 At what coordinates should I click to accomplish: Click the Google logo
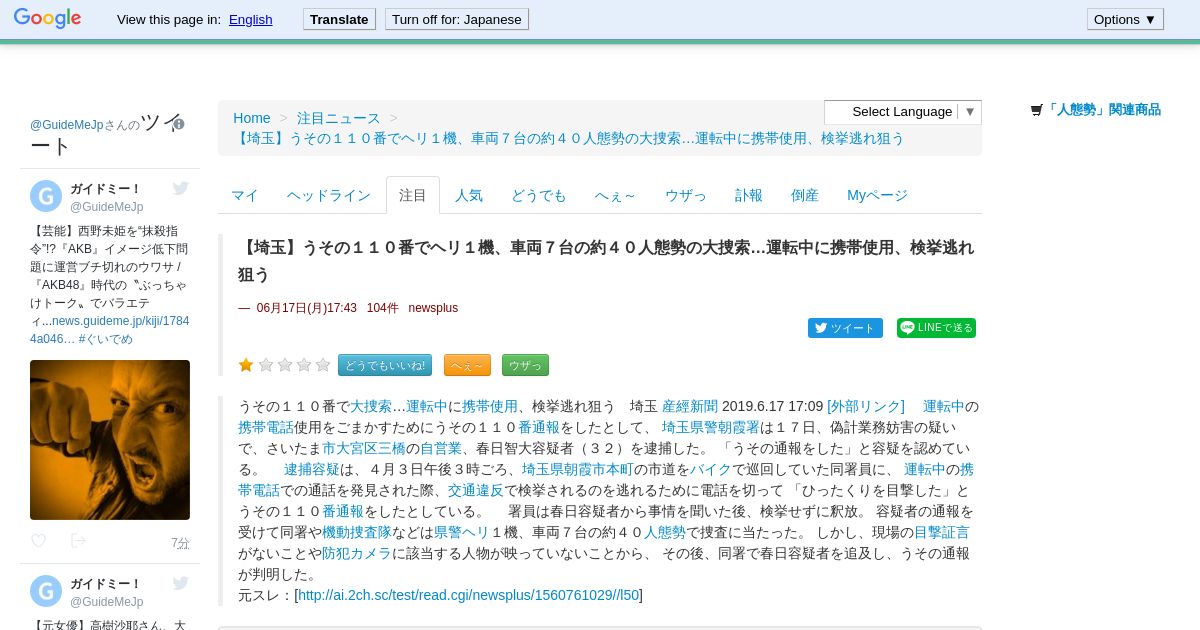click(47, 18)
